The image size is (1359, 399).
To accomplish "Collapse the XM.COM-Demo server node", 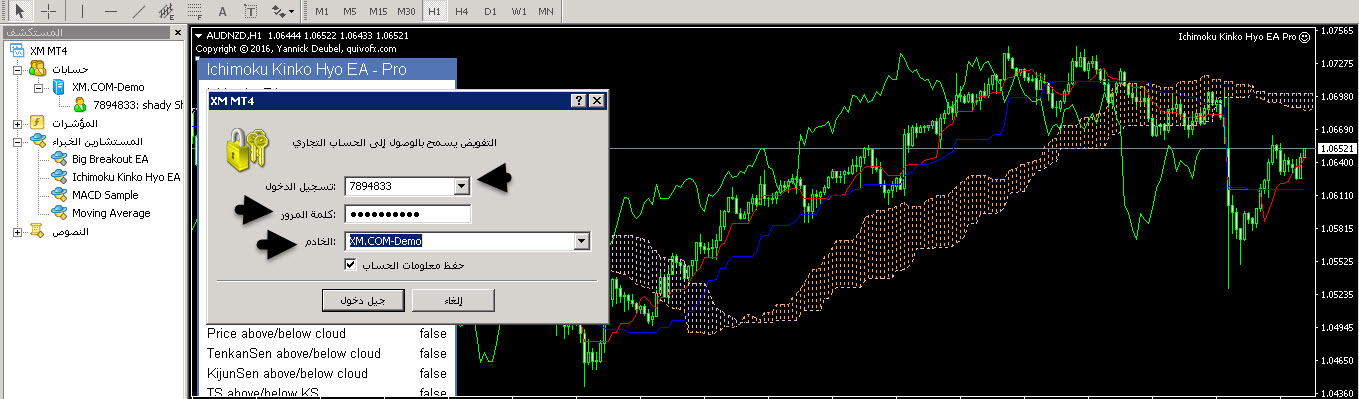I will coord(39,87).
